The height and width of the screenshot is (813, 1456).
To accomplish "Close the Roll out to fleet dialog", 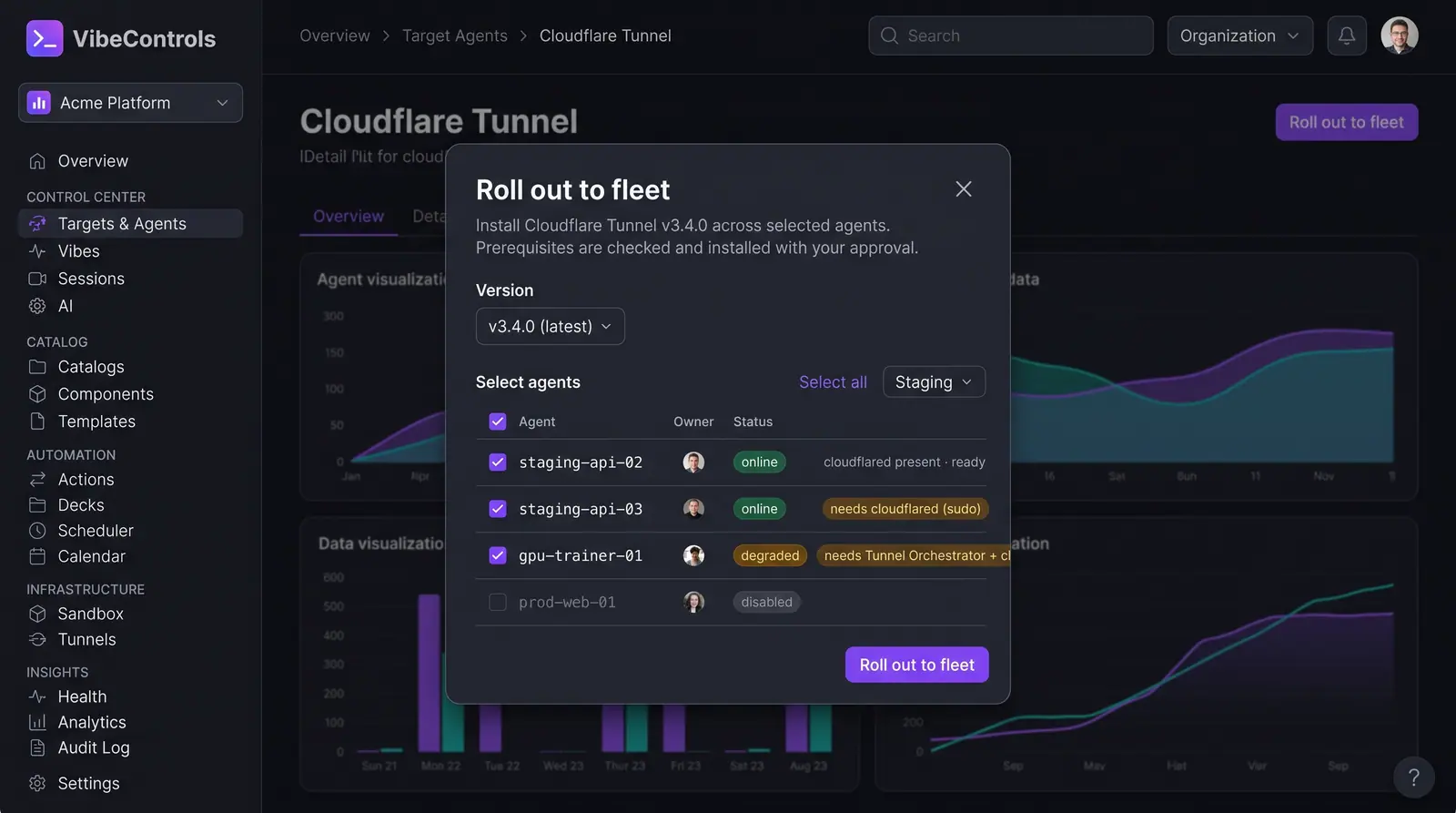I will (x=964, y=189).
